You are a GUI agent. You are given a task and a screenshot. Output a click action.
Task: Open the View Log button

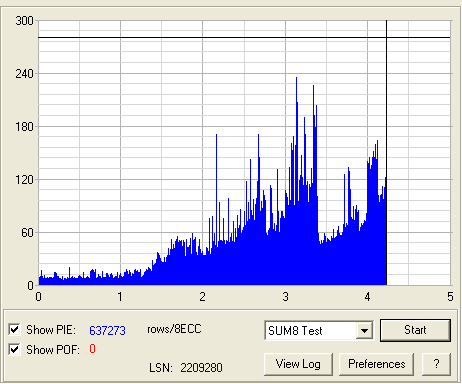pos(298,364)
